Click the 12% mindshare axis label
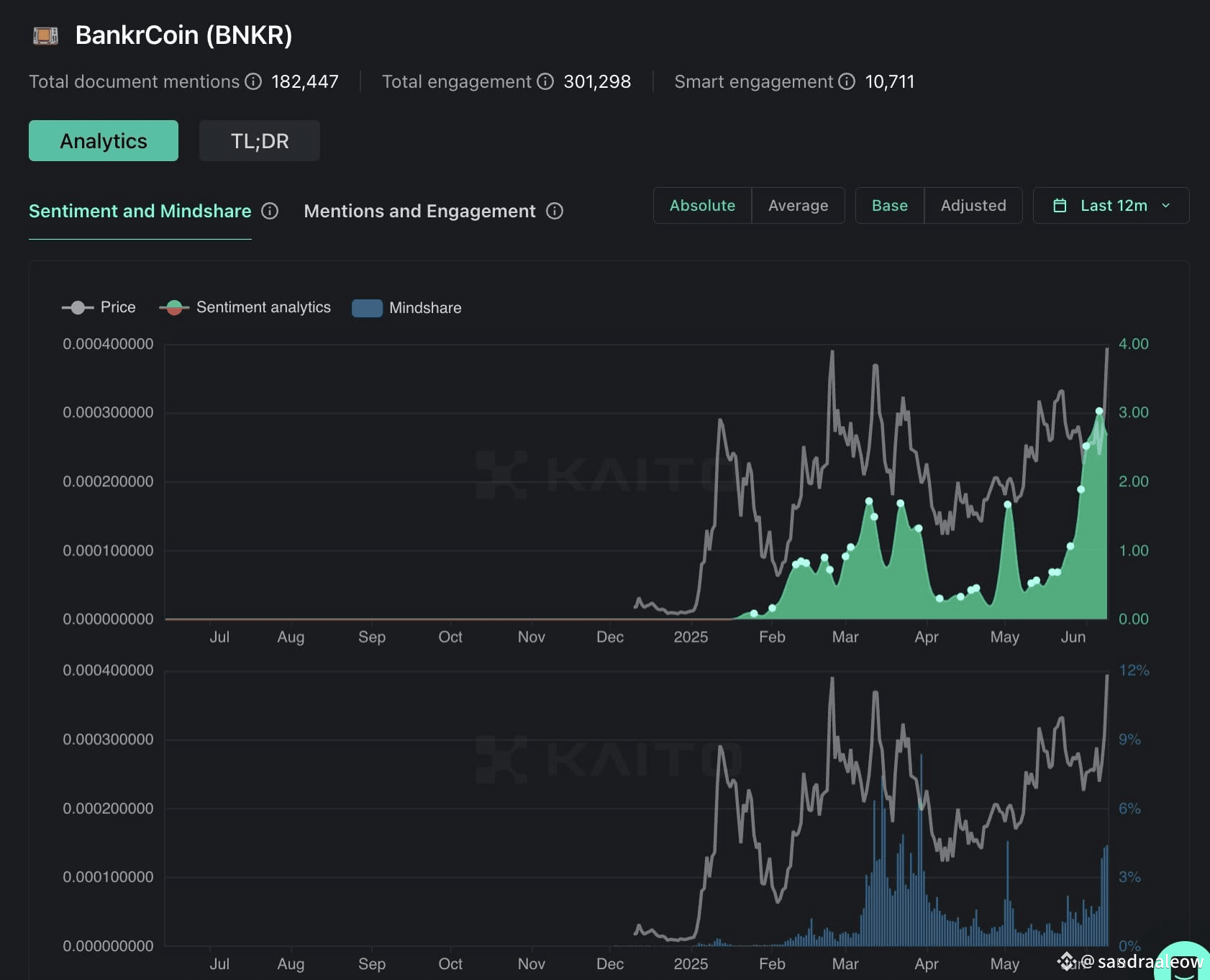 click(1134, 671)
